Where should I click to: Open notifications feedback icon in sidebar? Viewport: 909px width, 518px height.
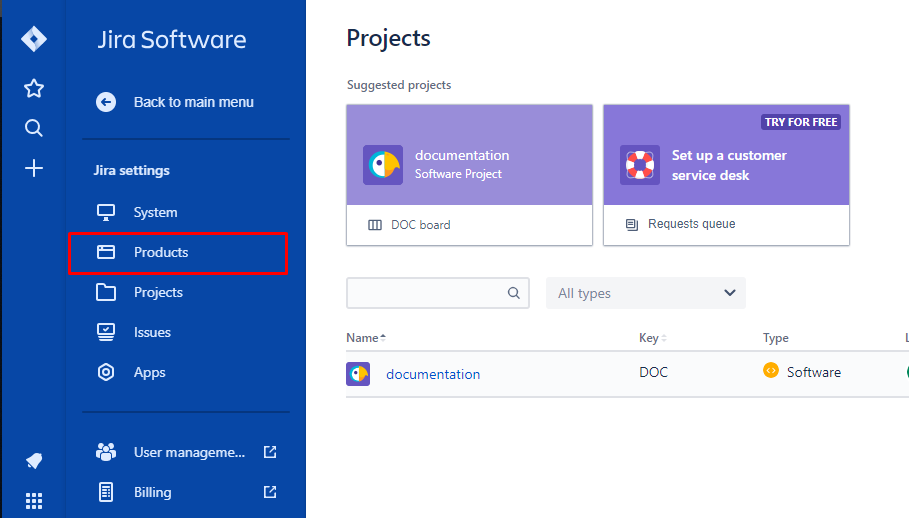(x=34, y=461)
